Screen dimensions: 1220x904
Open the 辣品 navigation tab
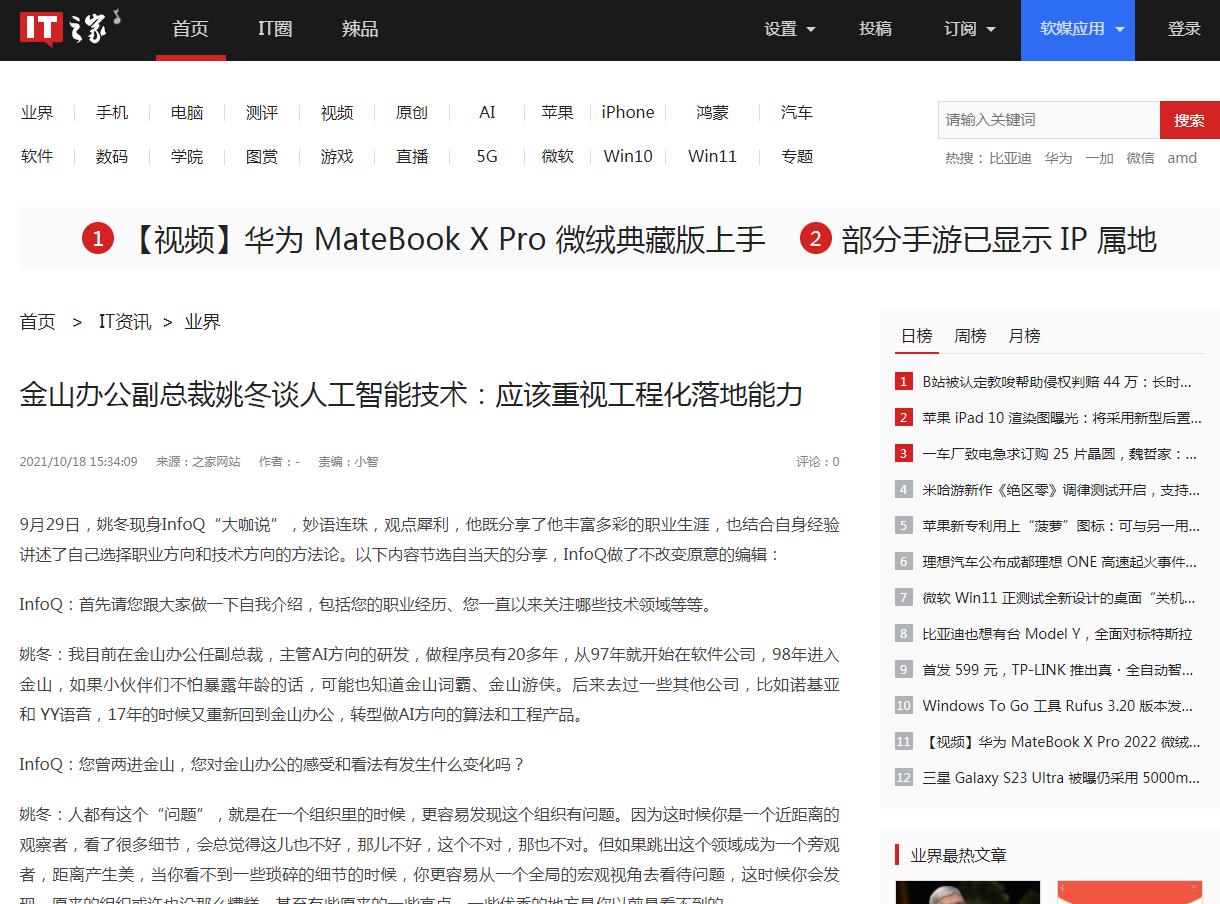360,29
